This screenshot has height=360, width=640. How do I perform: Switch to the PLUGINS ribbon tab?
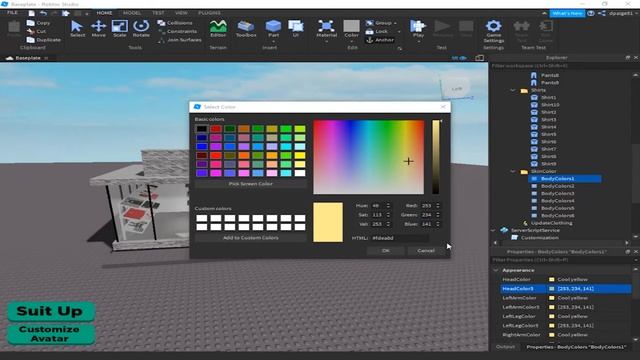pyautogui.click(x=209, y=13)
